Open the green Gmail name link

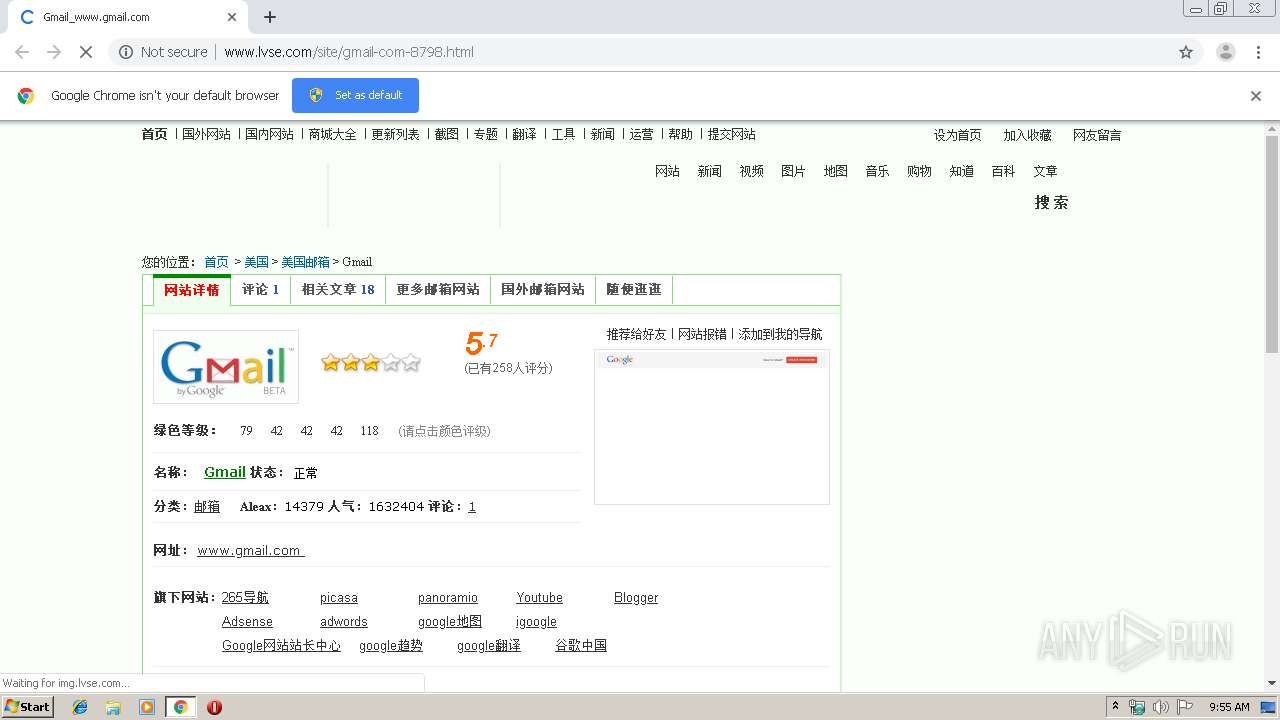pos(225,472)
